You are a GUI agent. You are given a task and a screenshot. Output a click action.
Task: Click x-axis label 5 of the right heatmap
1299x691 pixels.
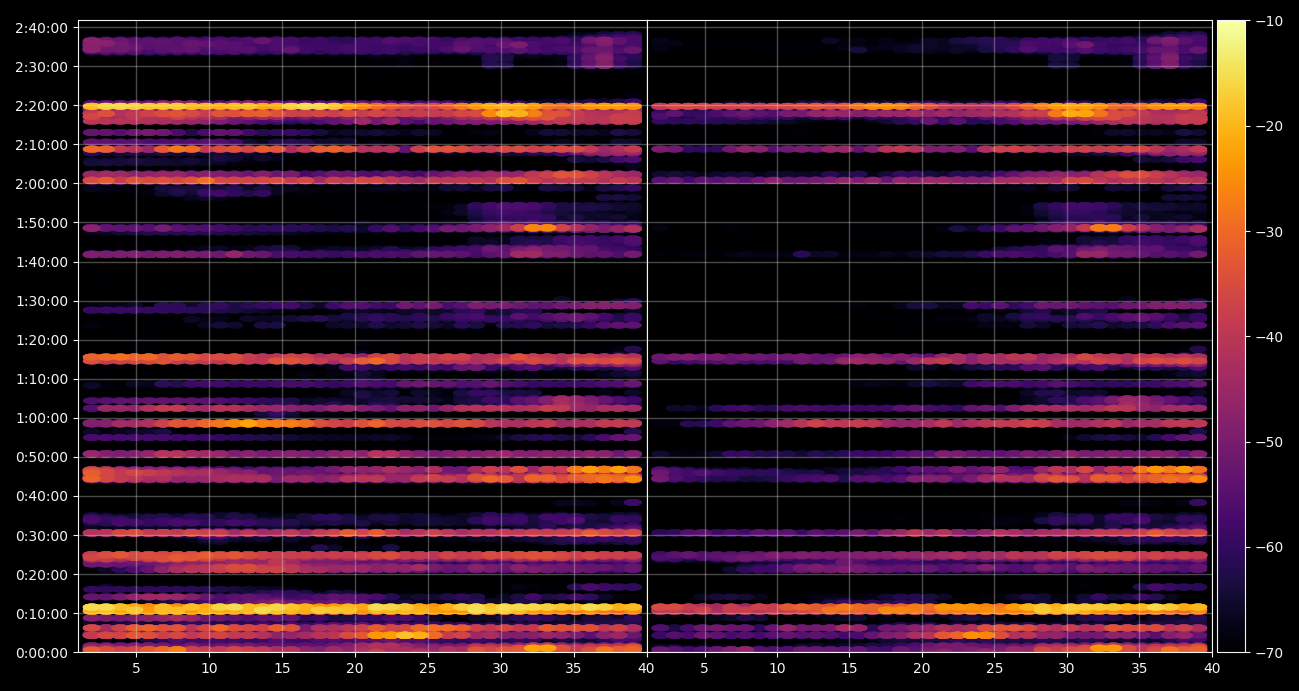tap(704, 669)
